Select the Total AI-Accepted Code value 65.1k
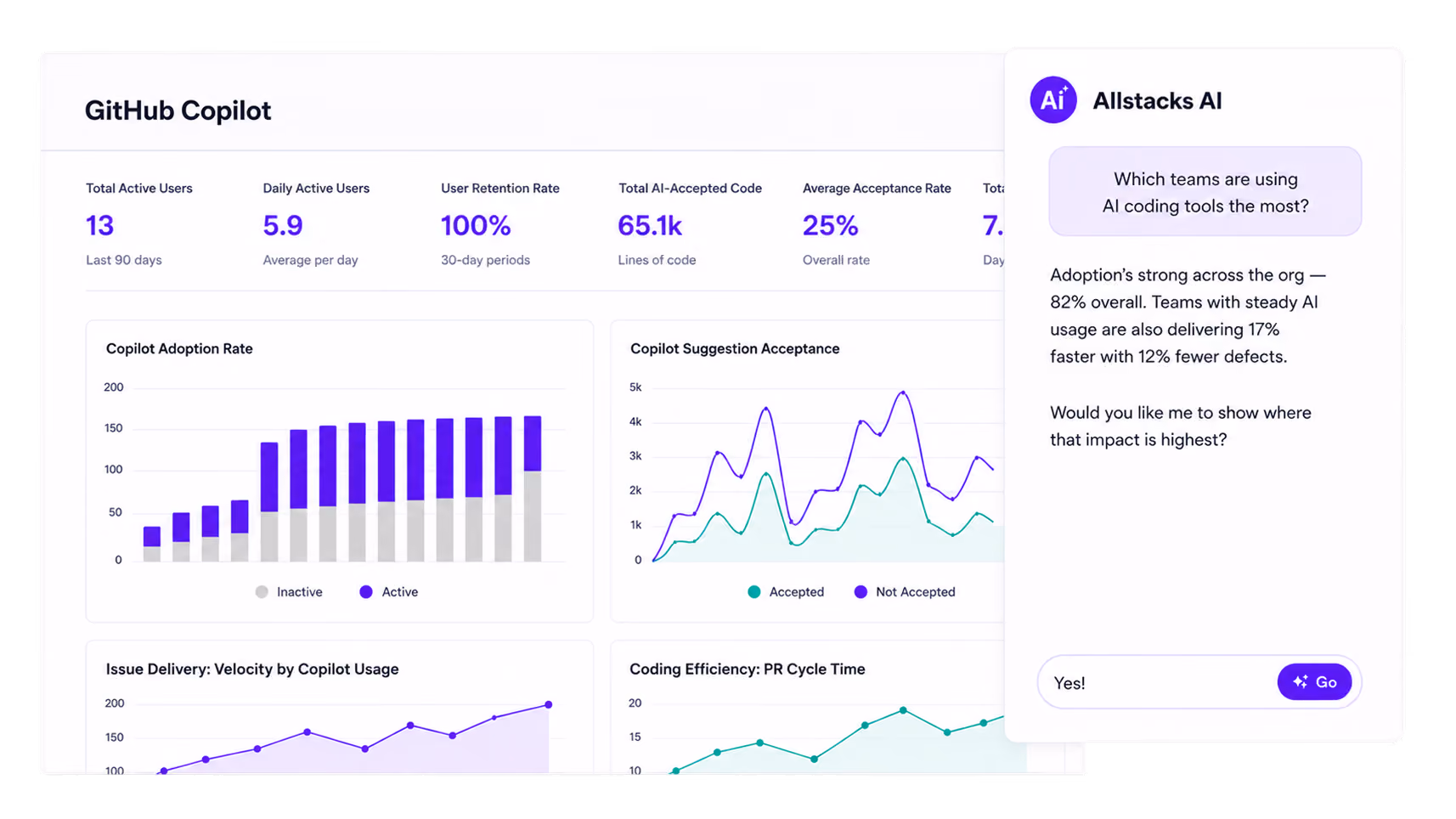 [650, 225]
